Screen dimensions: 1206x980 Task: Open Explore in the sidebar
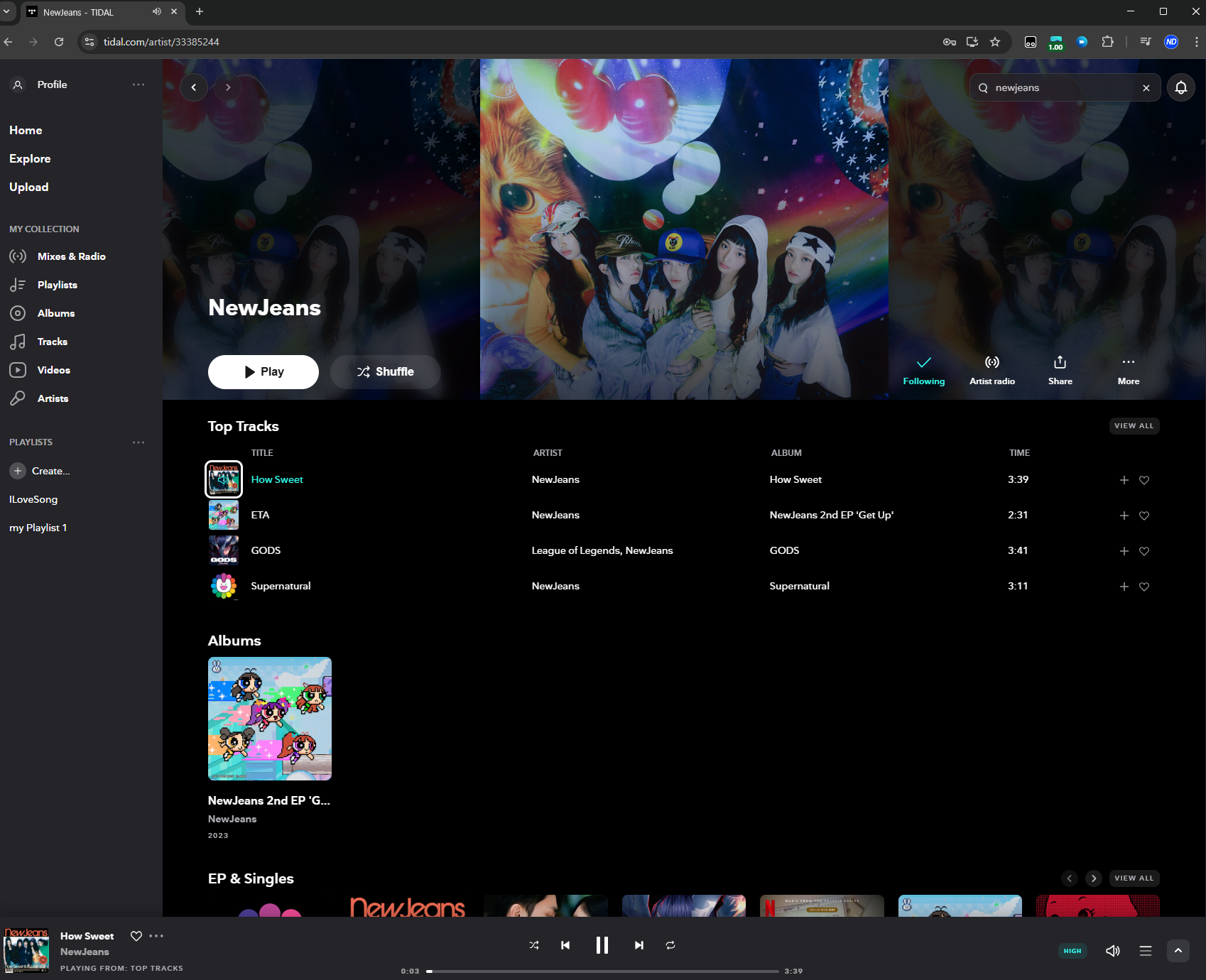tap(30, 158)
